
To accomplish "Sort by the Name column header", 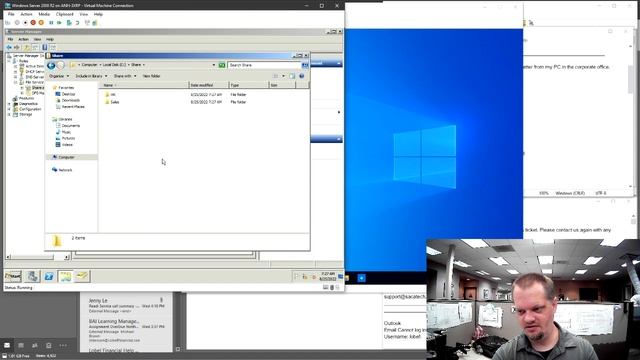I will point(144,85).
